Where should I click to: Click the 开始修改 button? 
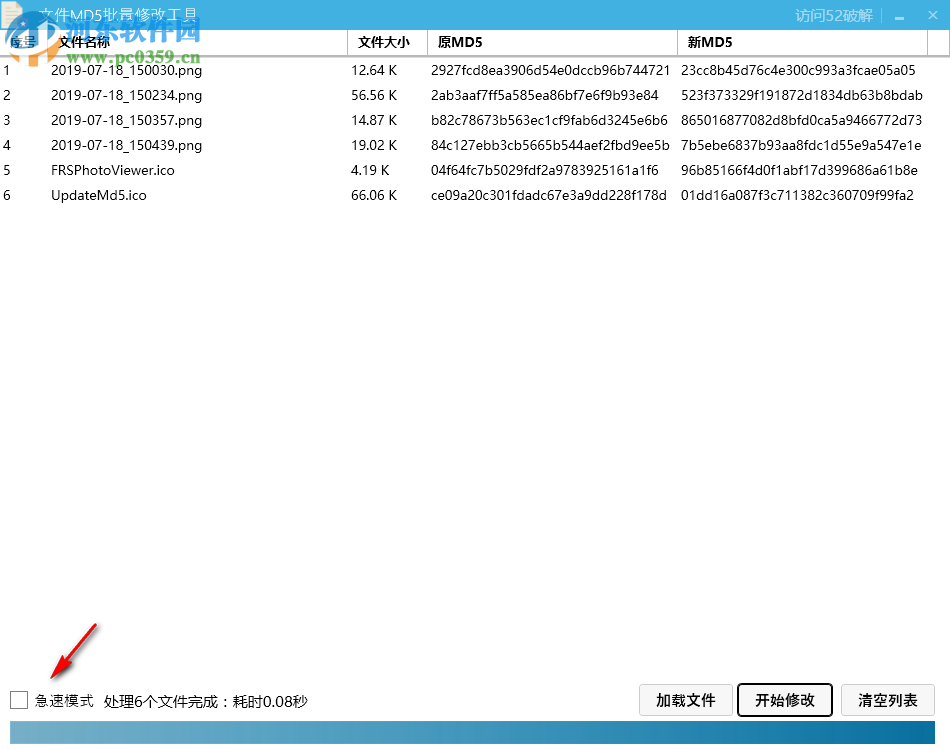point(784,700)
